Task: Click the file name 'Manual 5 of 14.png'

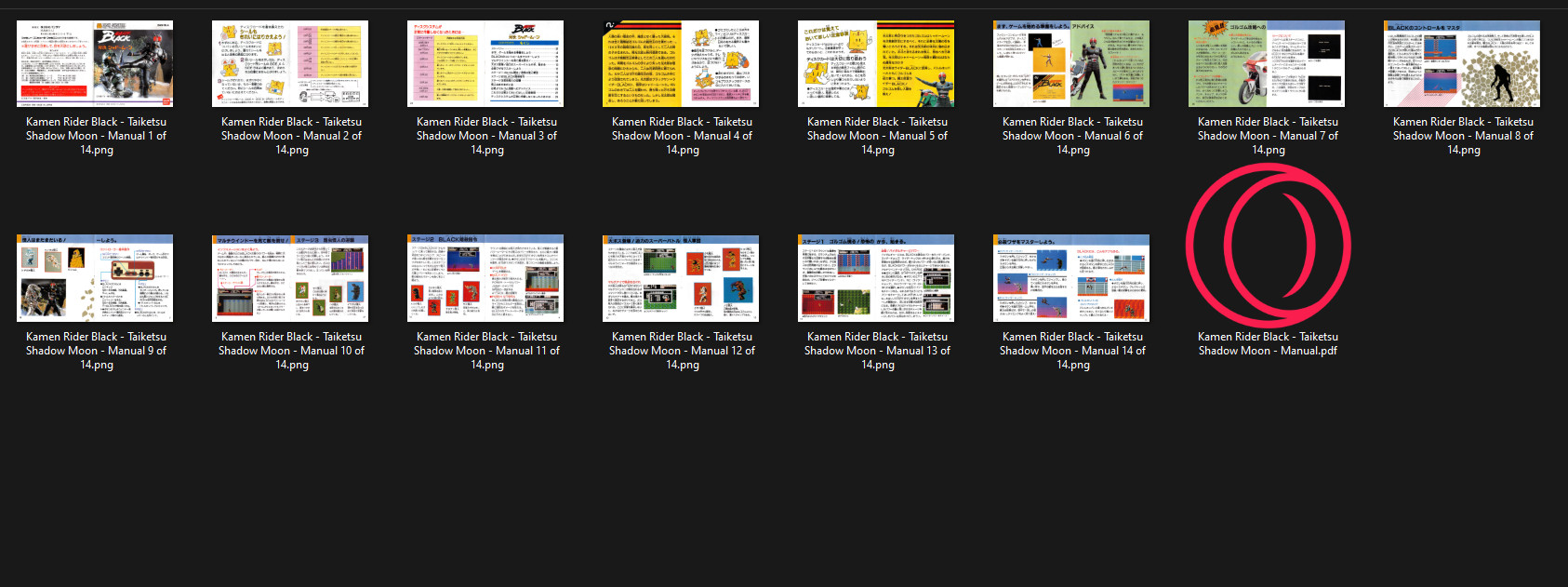Action: pyautogui.click(x=877, y=136)
